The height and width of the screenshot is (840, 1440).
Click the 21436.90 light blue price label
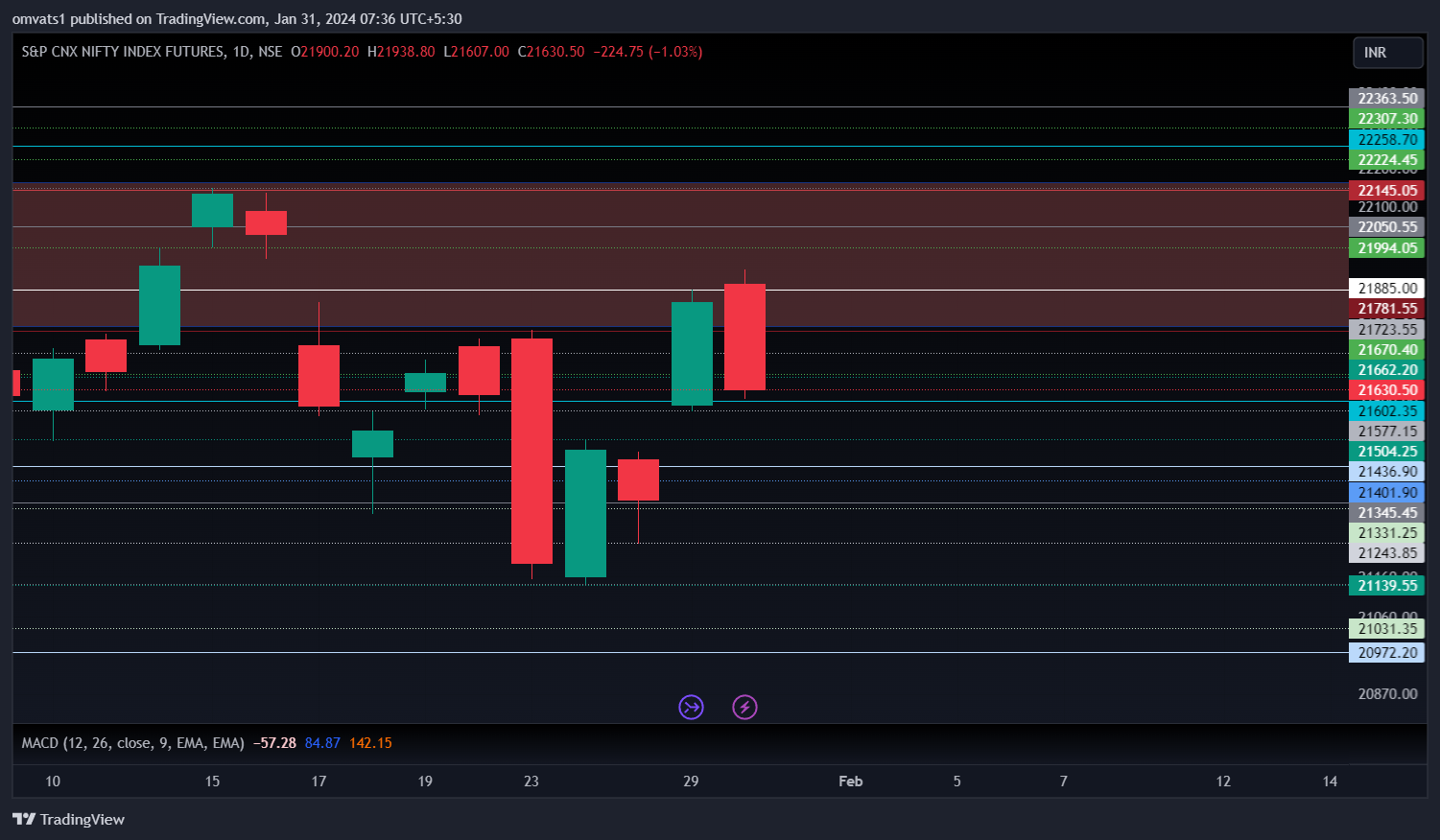pyautogui.click(x=1387, y=472)
